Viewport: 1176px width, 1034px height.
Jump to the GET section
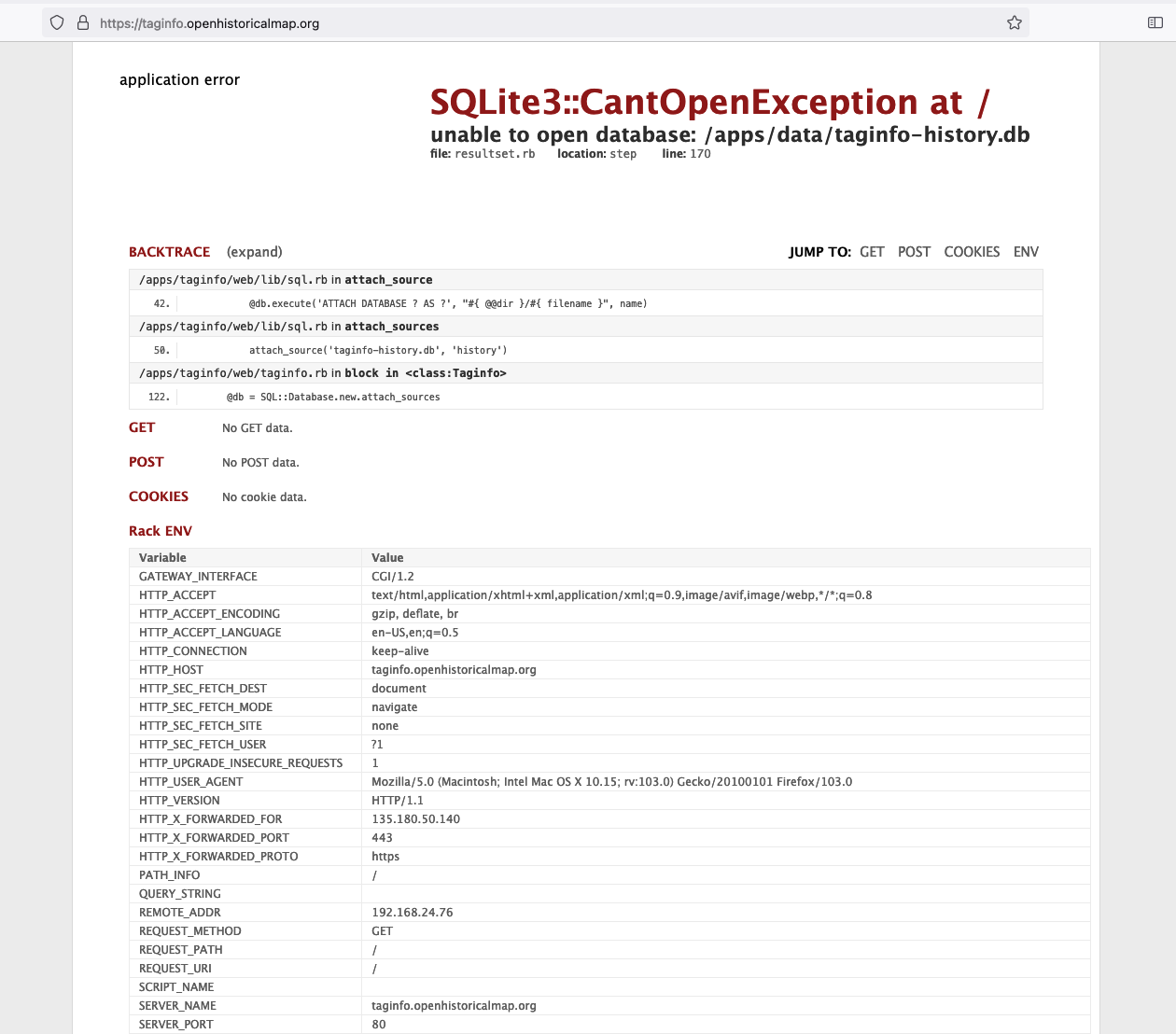coord(872,251)
